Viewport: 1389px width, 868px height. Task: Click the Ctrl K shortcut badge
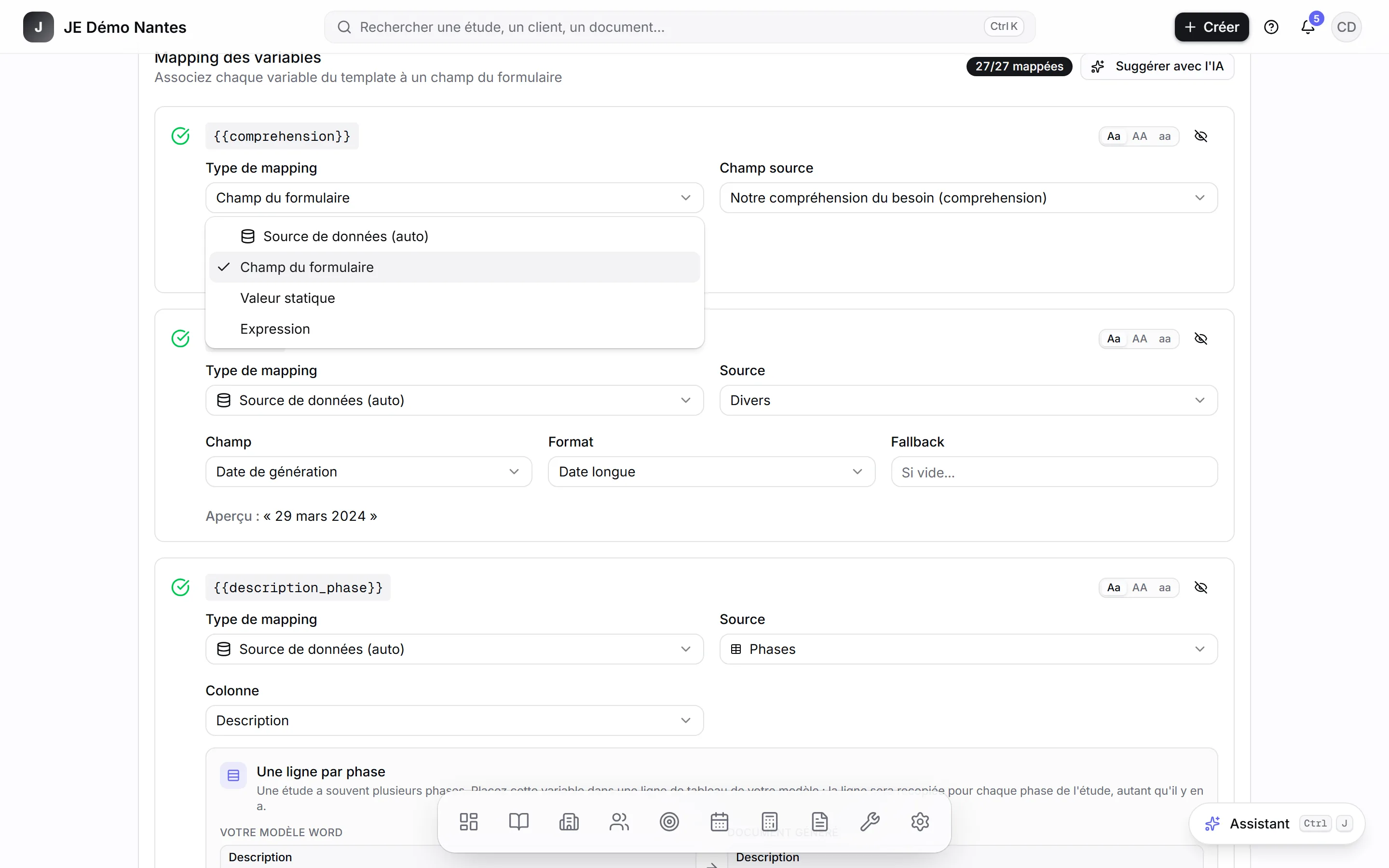point(1004,27)
